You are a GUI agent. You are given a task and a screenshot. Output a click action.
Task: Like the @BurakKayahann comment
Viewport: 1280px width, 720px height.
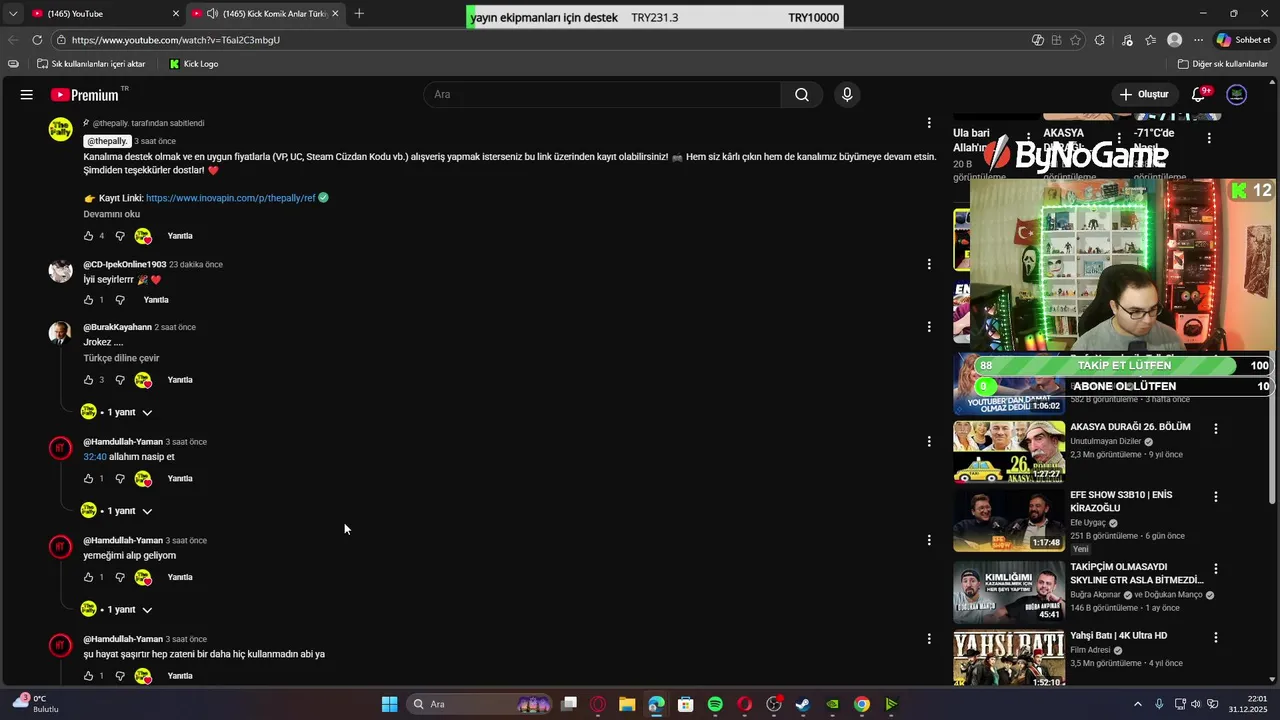88,380
